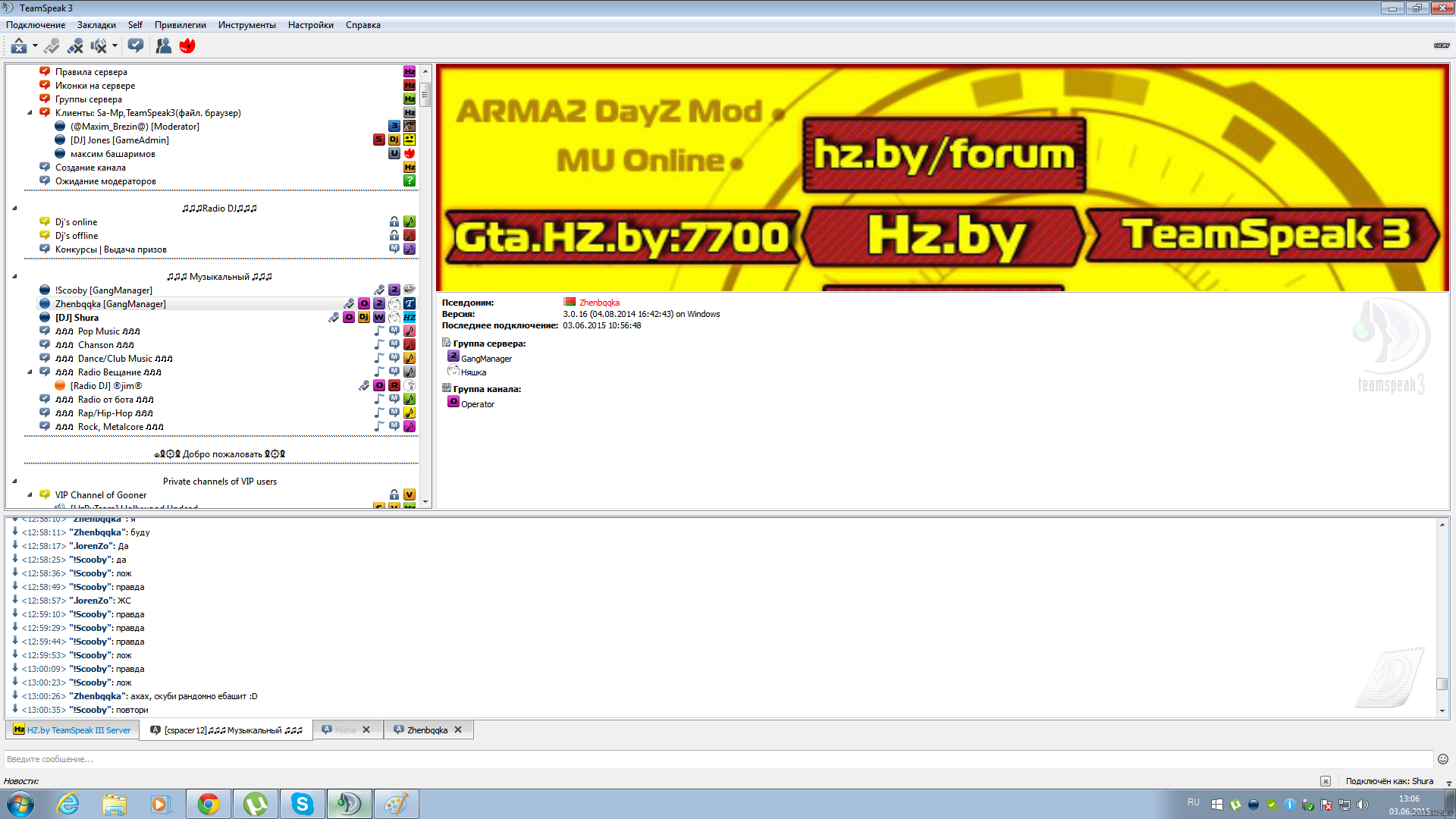This screenshot has width=1456, height=819.
Task: Select the Dj's online channel
Action: [x=76, y=222]
